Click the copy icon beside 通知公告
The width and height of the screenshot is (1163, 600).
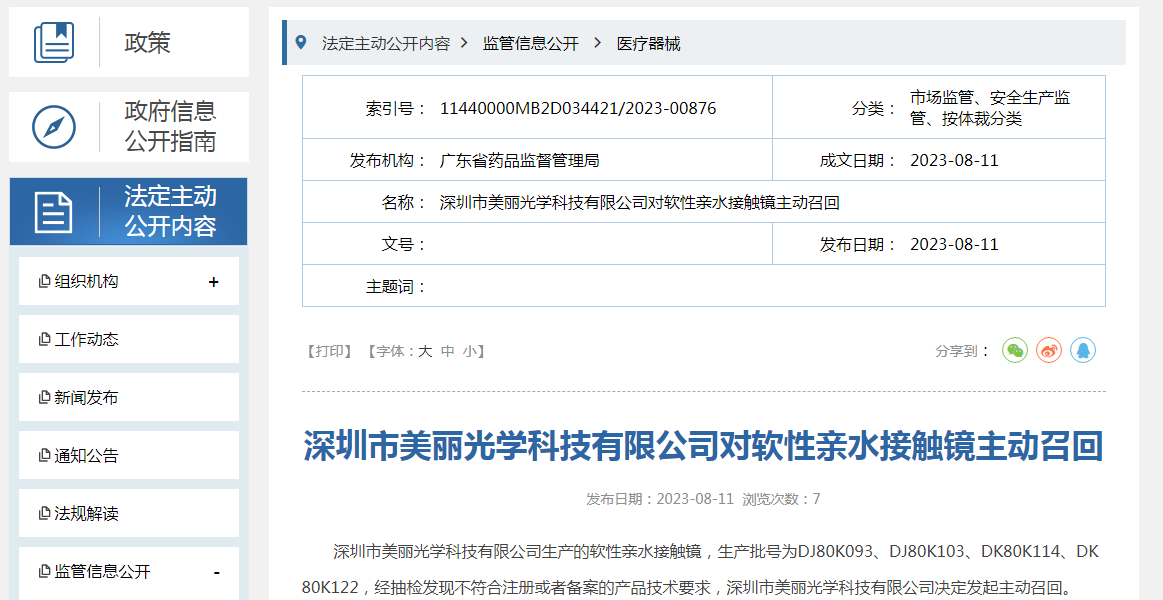pos(45,455)
